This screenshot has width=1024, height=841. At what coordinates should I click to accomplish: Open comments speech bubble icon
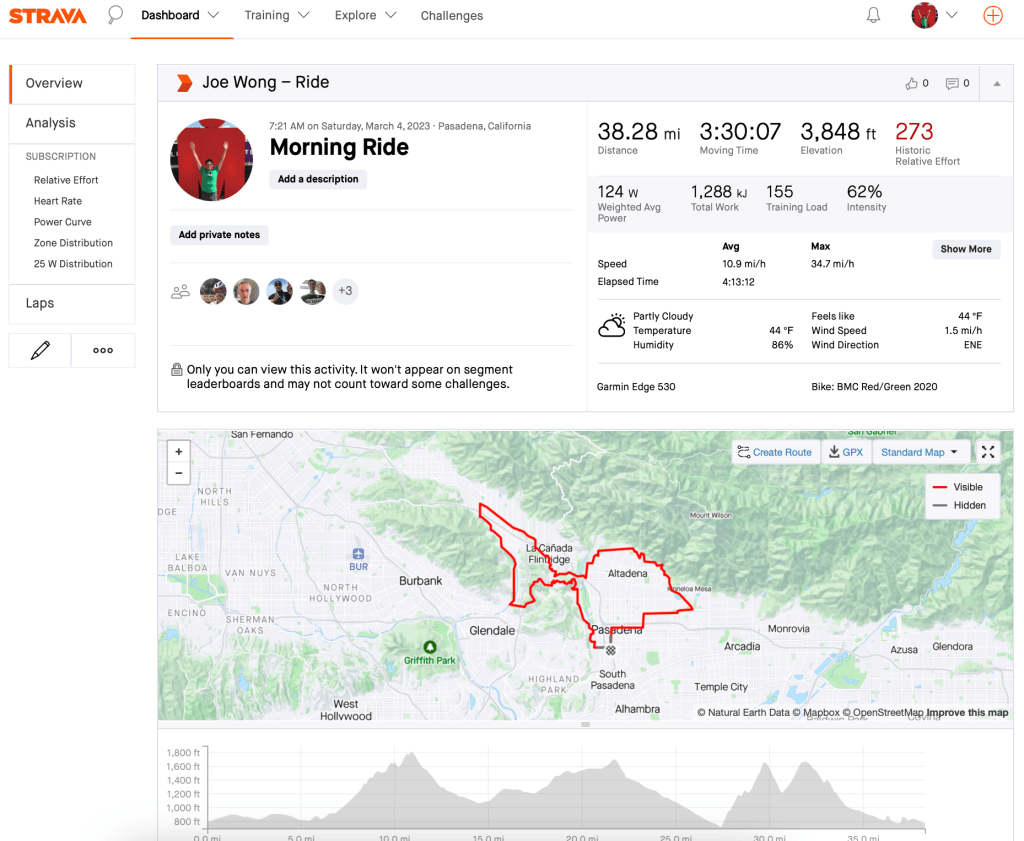pyautogui.click(x=952, y=83)
